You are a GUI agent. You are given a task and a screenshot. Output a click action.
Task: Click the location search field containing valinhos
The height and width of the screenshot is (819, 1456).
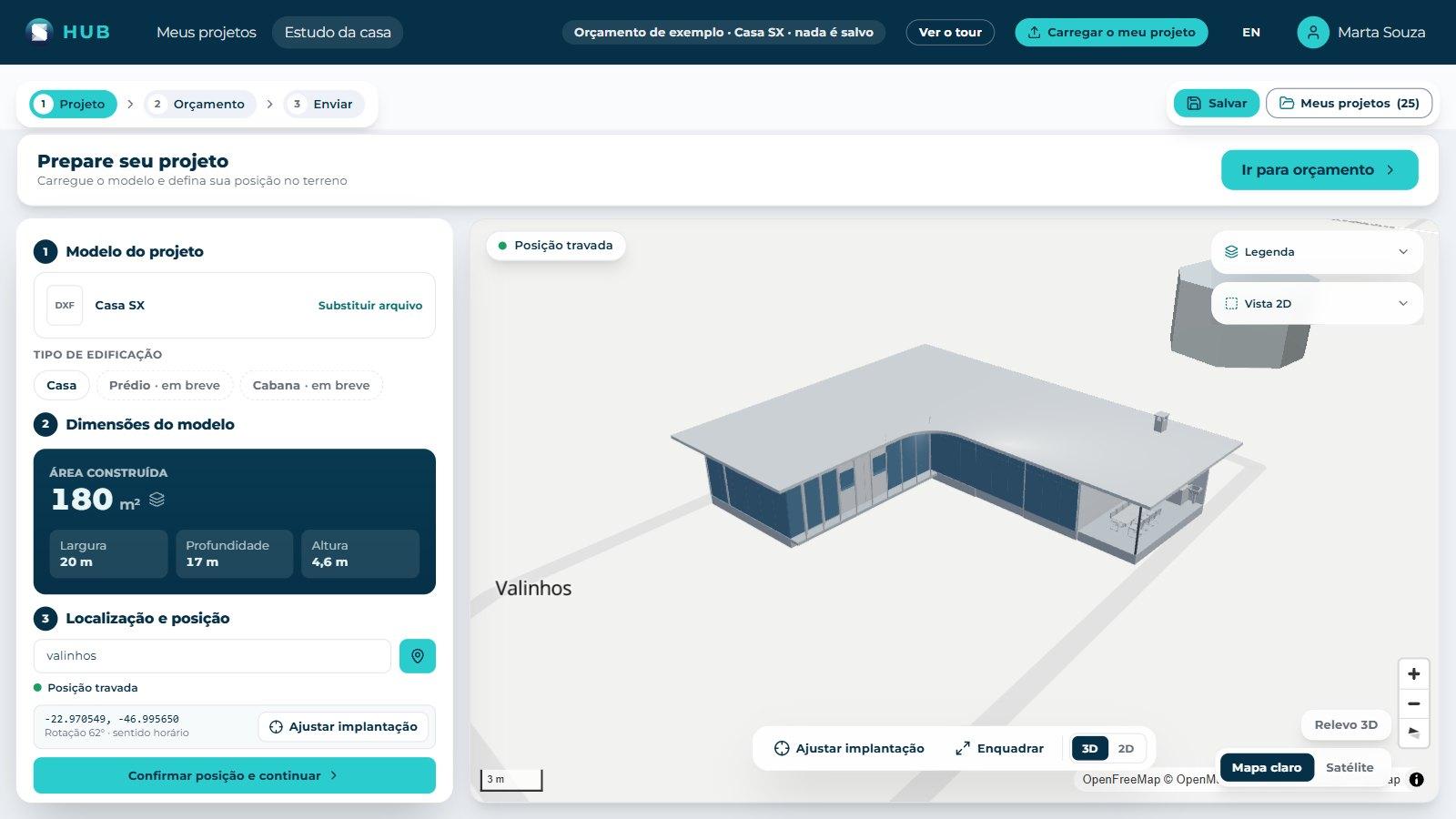tap(212, 656)
